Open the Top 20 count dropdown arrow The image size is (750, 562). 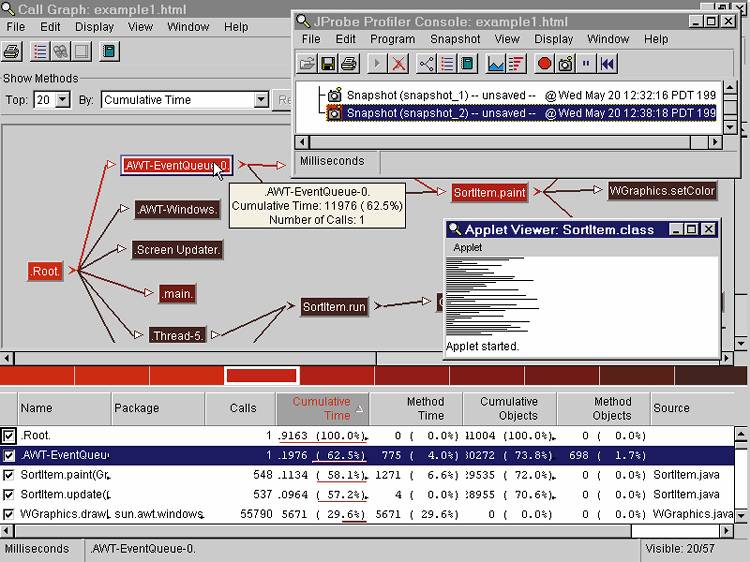(x=63, y=100)
